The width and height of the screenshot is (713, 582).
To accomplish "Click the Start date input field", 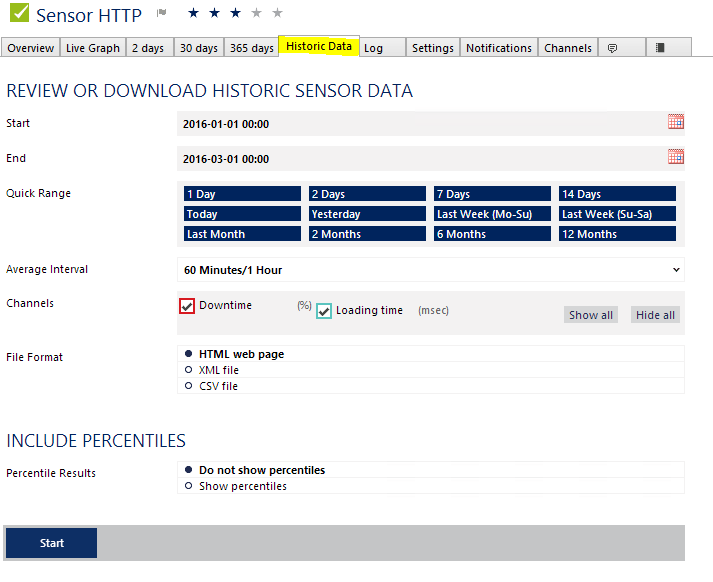I will pyautogui.click(x=420, y=124).
